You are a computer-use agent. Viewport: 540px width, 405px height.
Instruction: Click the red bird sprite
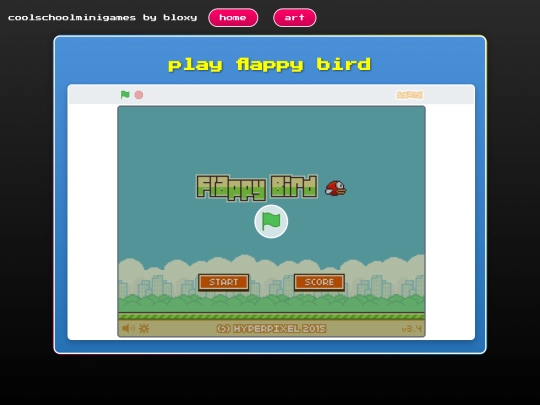(336, 188)
